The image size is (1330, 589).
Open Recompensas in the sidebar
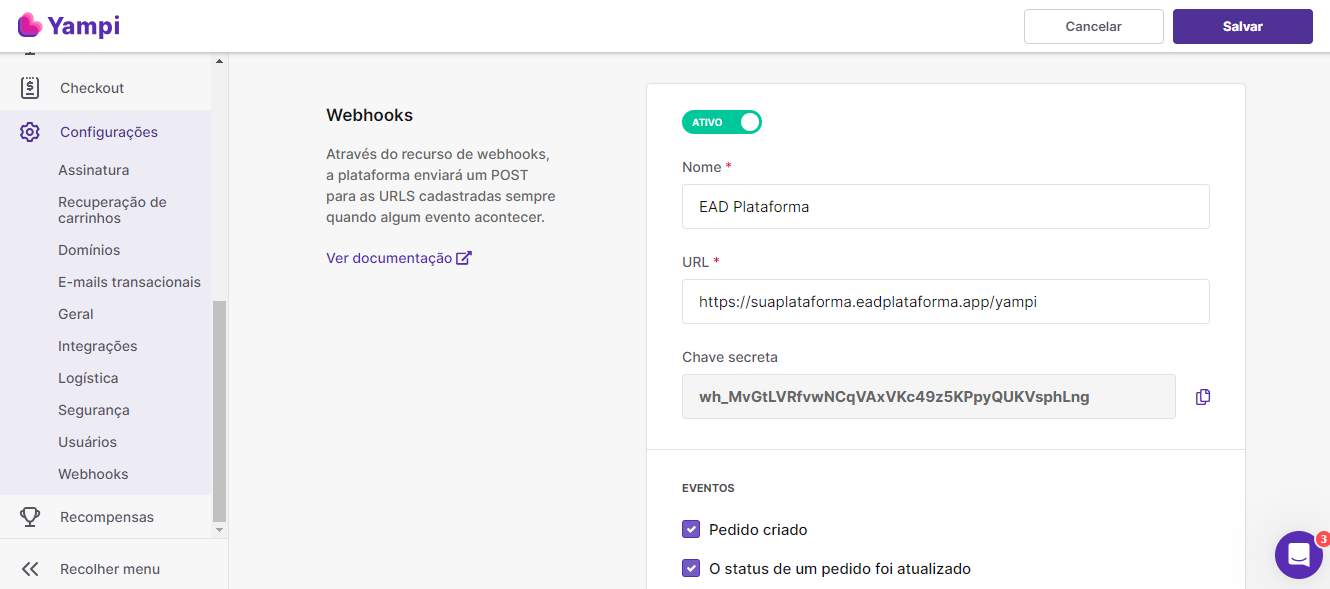[x=107, y=517]
